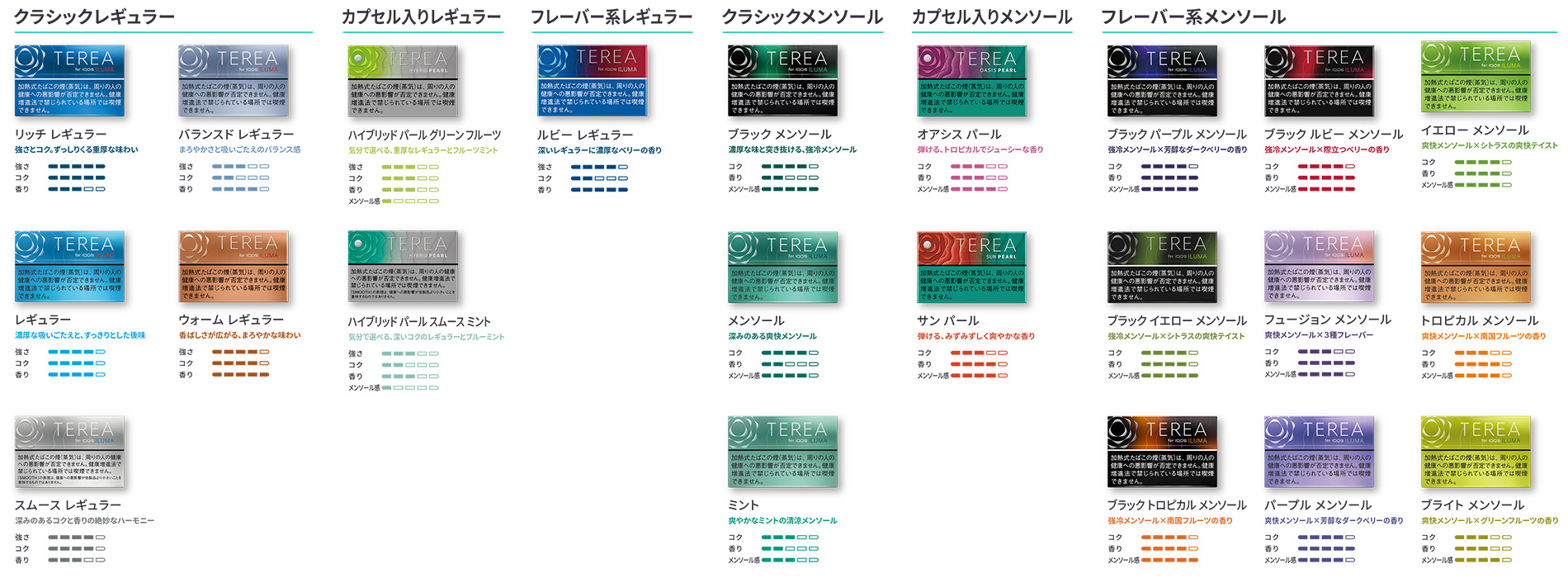Select the カプセル入りメンソール category heading
The image size is (1568, 578).
tap(992, 17)
